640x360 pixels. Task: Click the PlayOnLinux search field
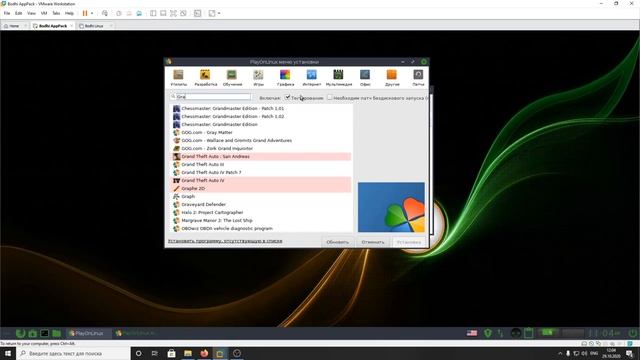211,97
